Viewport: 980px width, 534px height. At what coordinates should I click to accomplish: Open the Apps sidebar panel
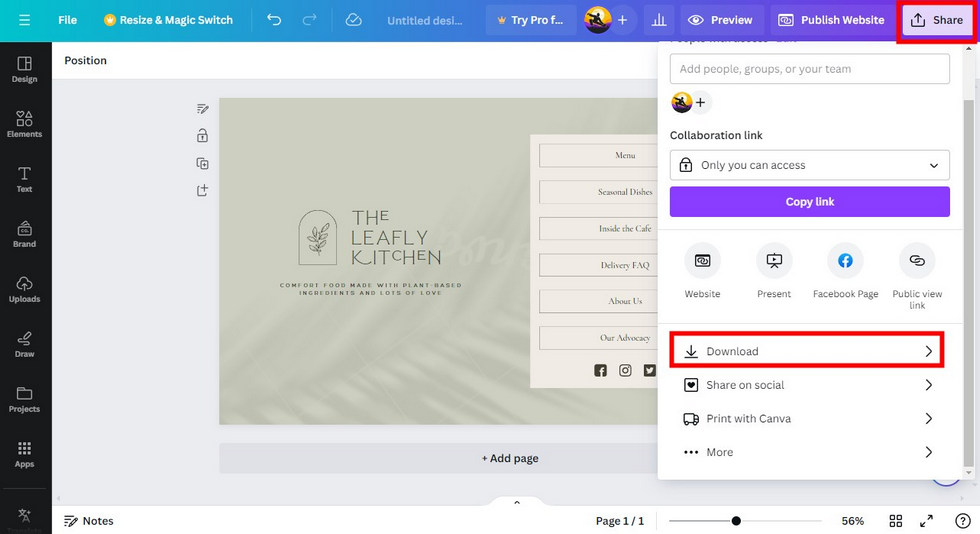click(x=24, y=454)
